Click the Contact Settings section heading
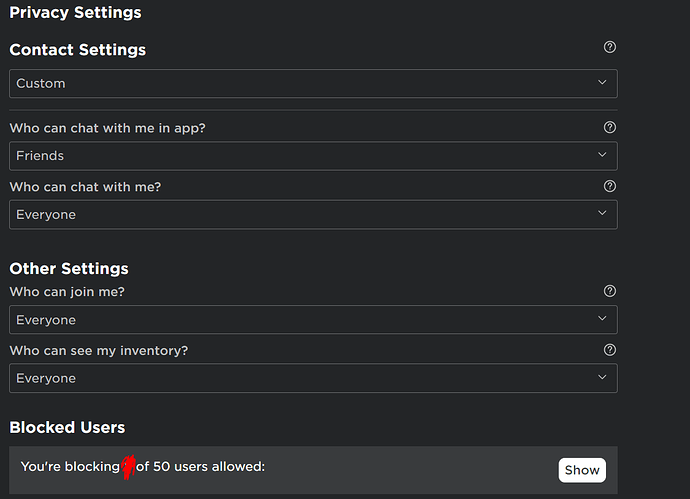Screen dimensions: 690x499 click(77, 49)
